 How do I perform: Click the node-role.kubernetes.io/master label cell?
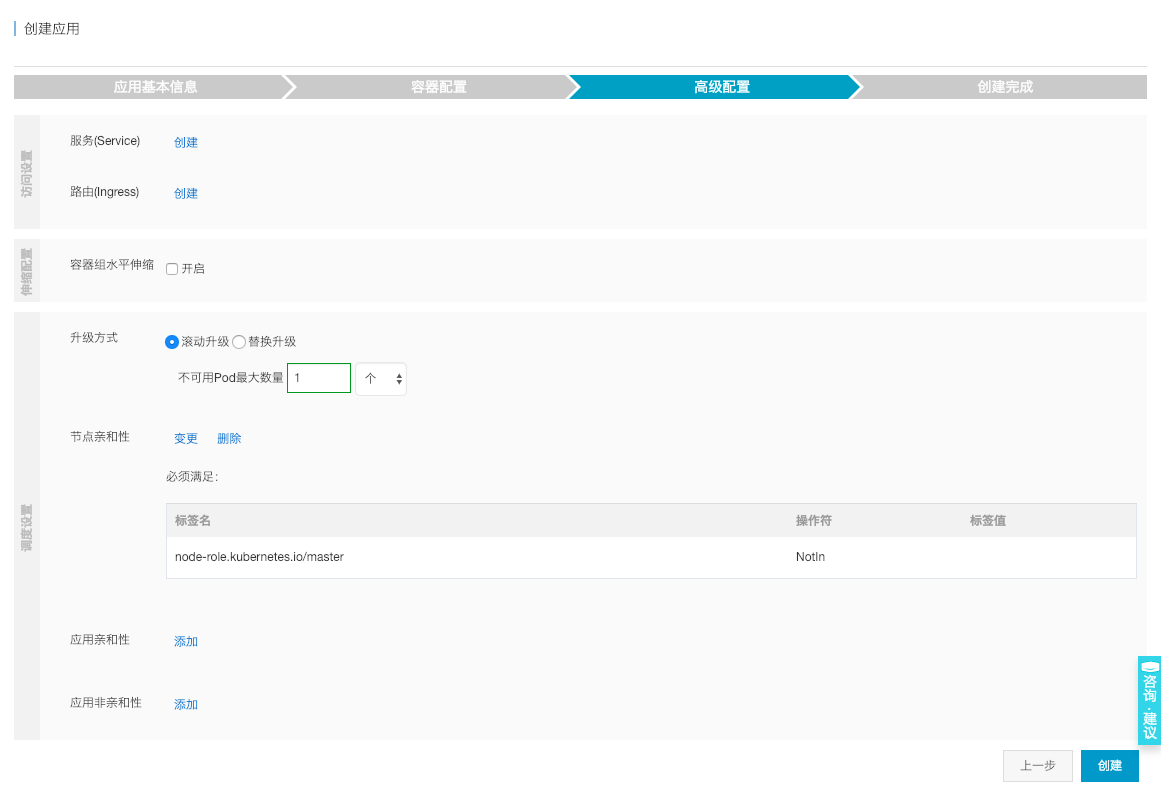coord(259,557)
